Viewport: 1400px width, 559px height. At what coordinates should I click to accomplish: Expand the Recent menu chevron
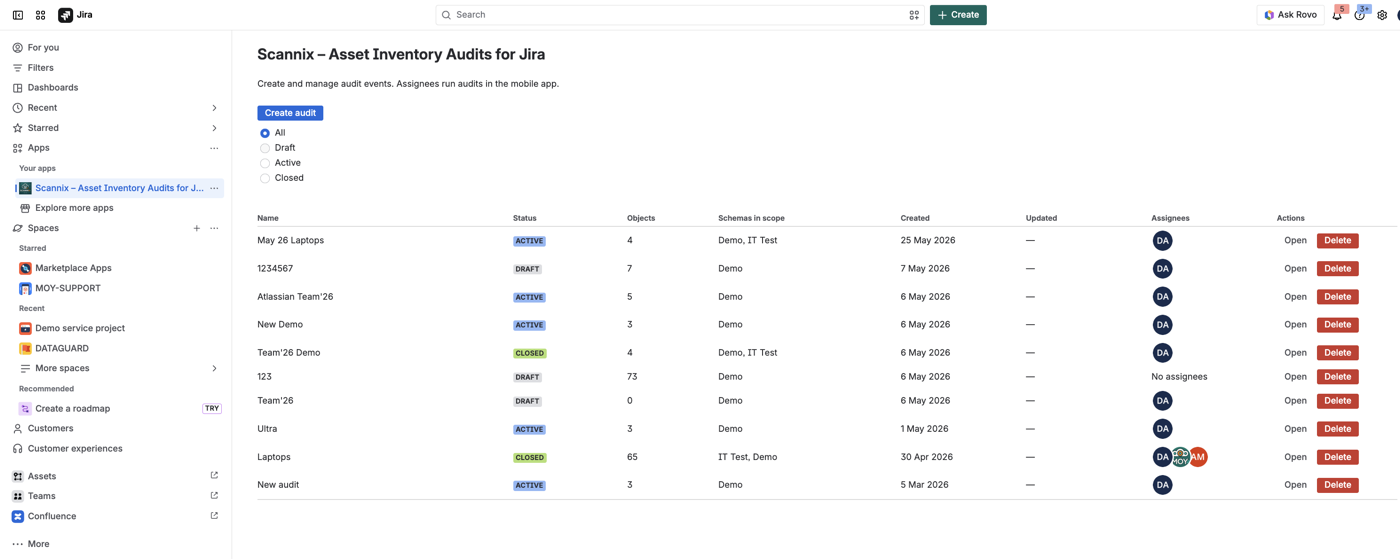[x=214, y=108]
